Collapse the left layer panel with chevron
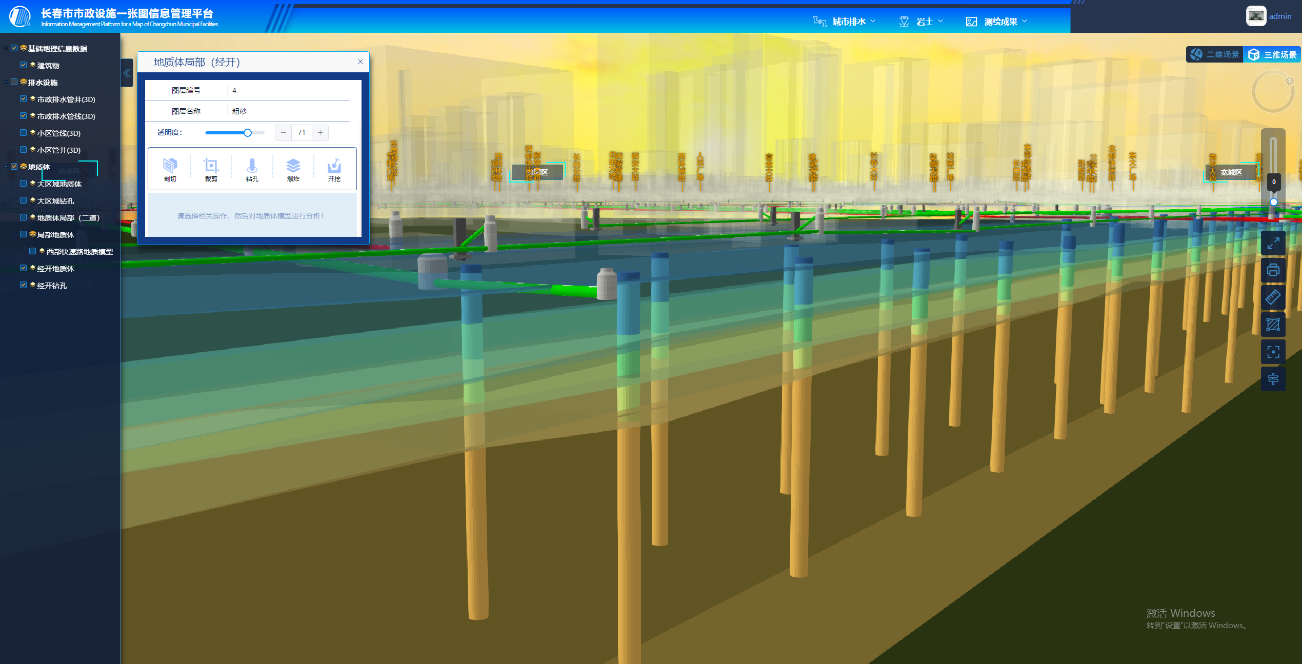Screen dimensions: 1302x664 (x=127, y=73)
